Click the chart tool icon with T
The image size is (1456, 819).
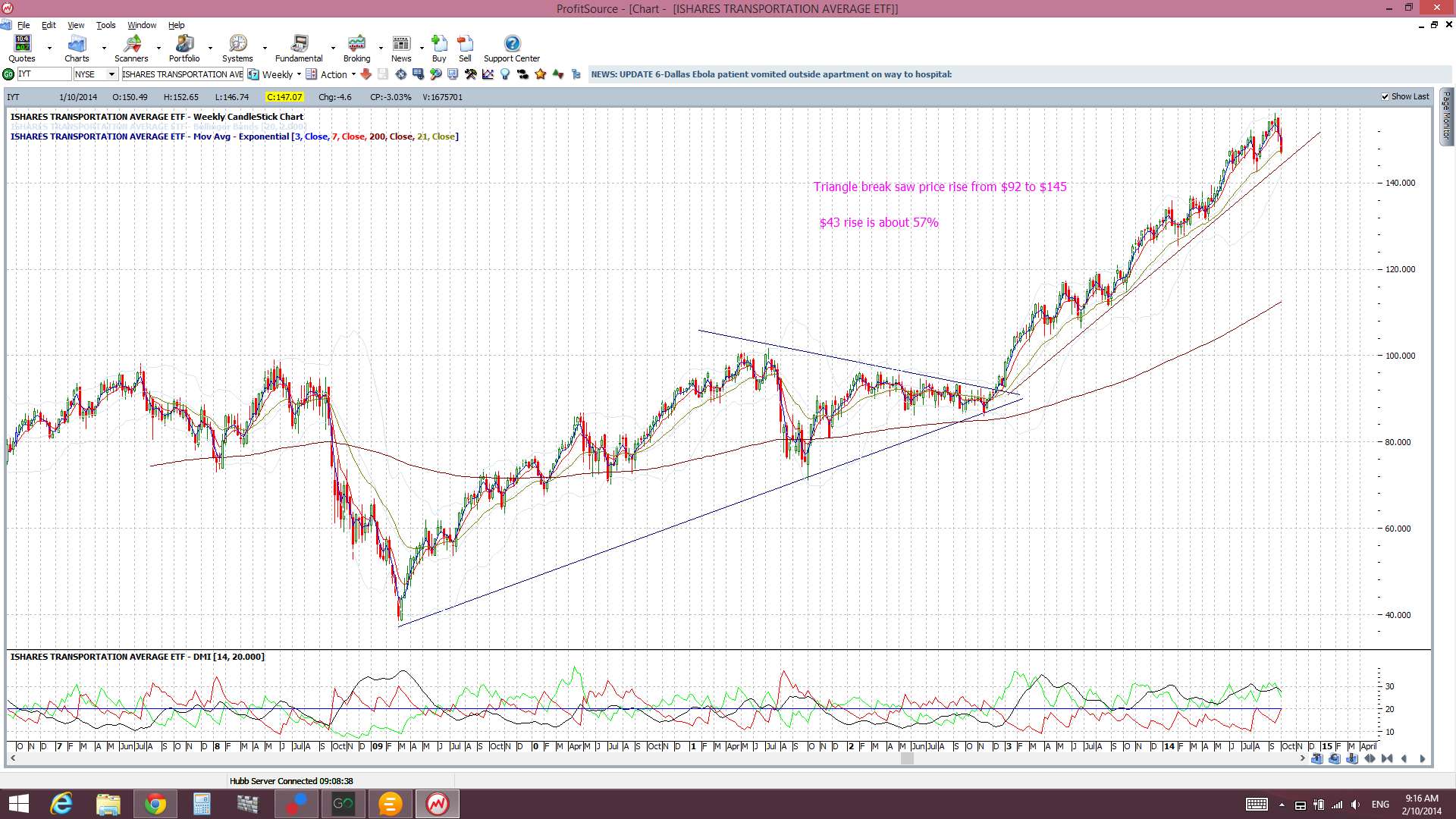pyautogui.click(x=1316, y=758)
